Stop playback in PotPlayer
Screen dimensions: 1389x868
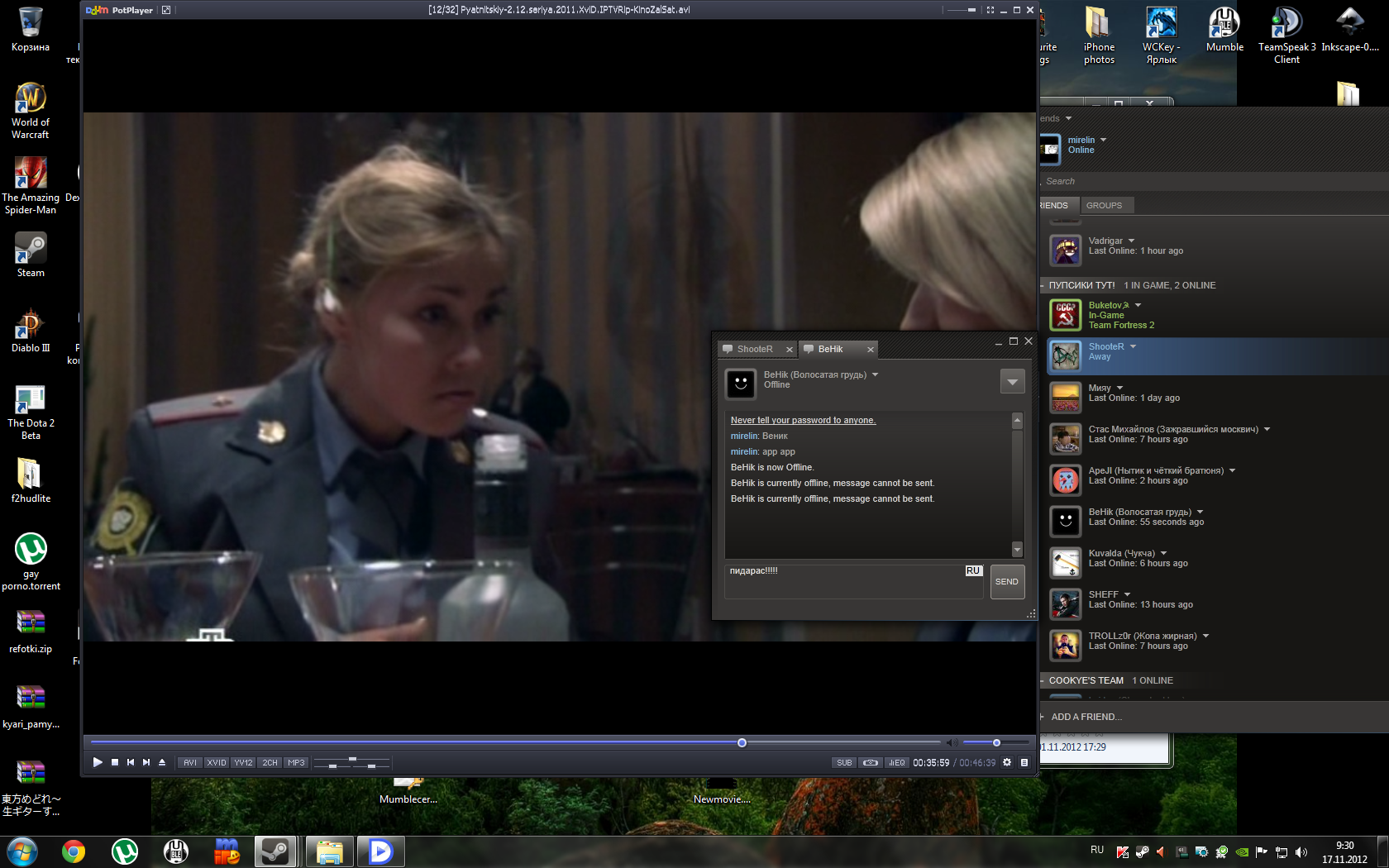115,762
